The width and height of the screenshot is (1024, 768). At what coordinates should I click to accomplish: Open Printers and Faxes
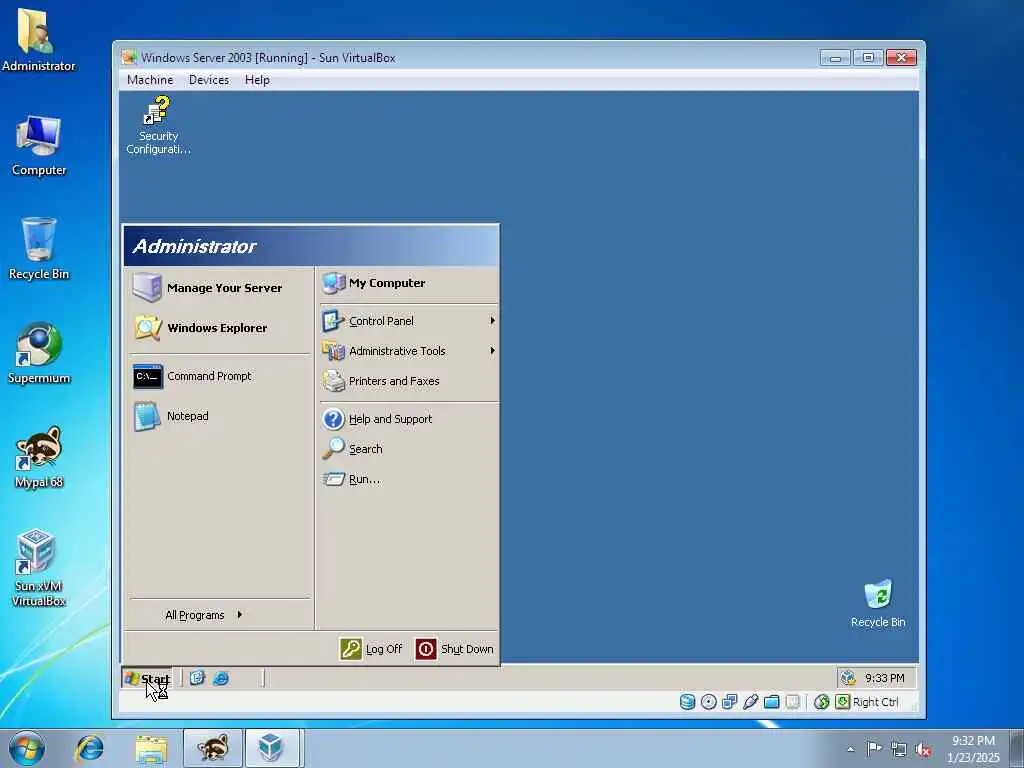409,381
